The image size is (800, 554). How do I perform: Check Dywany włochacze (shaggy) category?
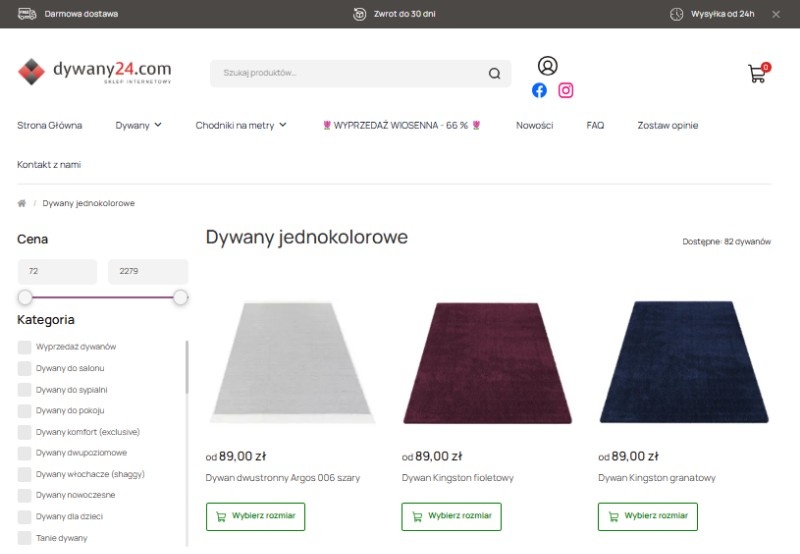click(24, 474)
